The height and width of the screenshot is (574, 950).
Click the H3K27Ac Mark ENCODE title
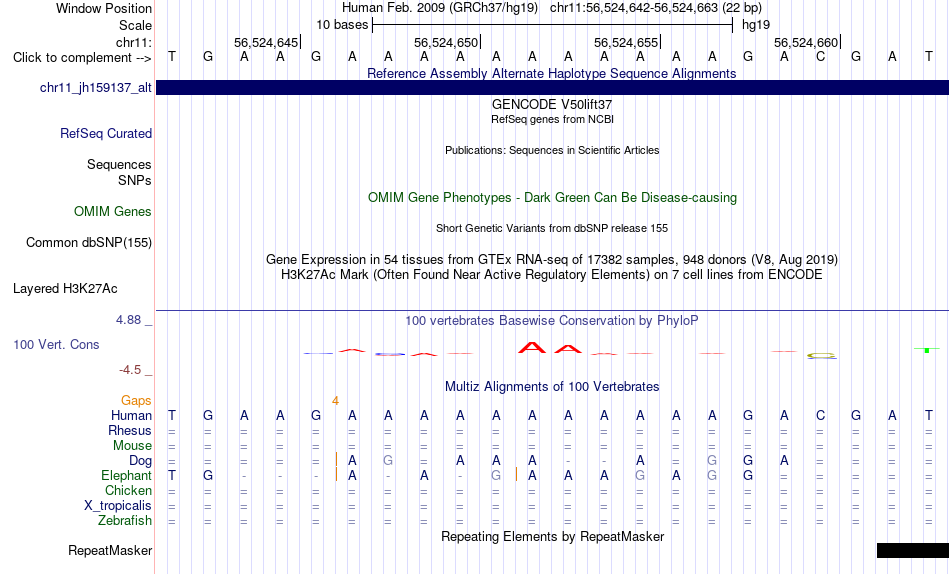[552, 275]
